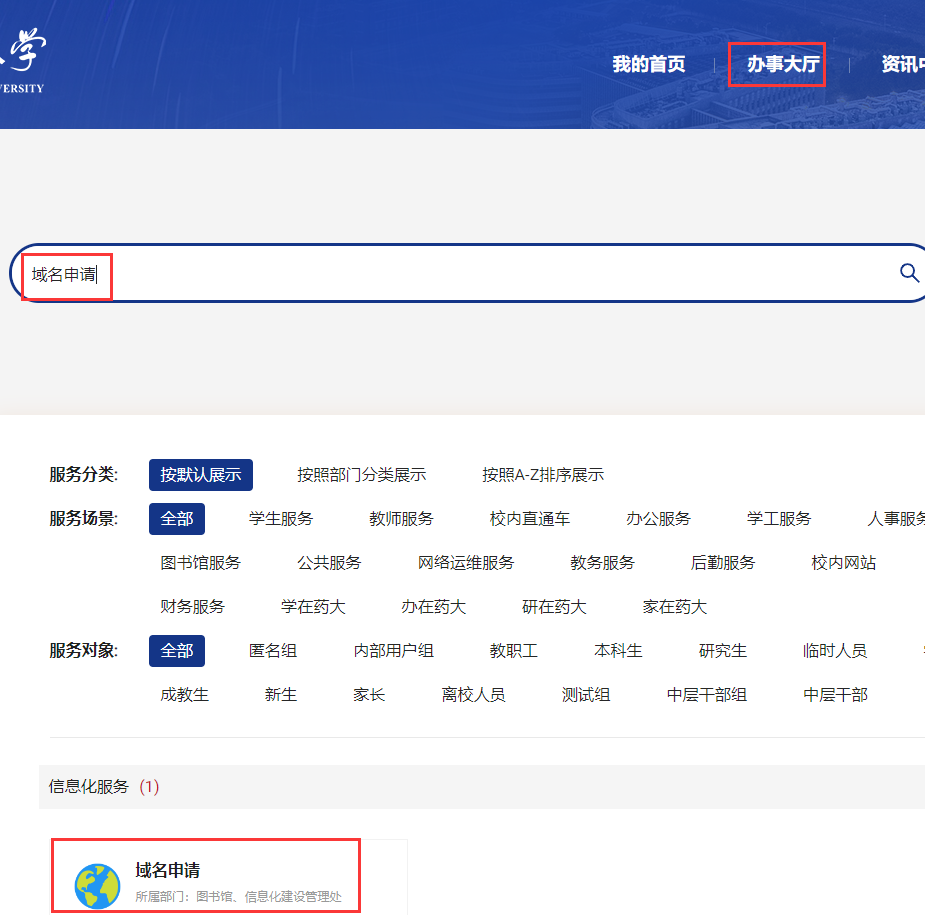Select 教职工 service audience
Screen dimensions: 925x915
(514, 650)
